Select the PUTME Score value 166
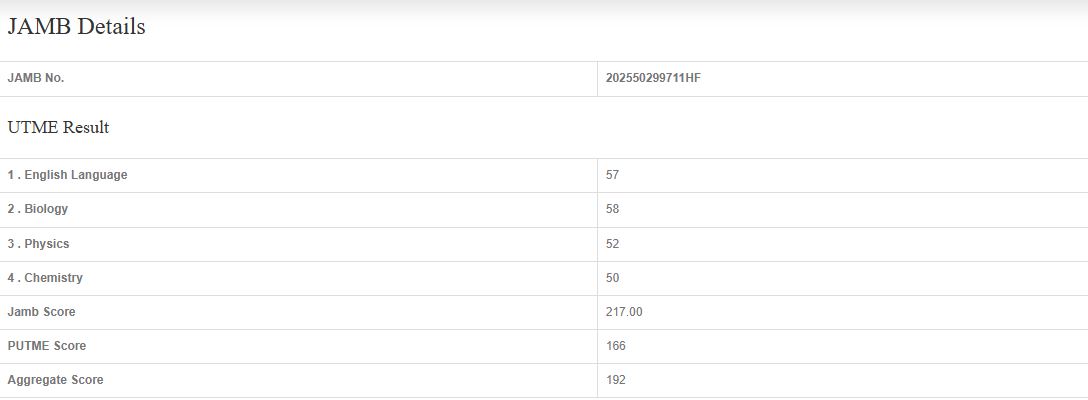The height and width of the screenshot is (400, 1088). [616, 346]
